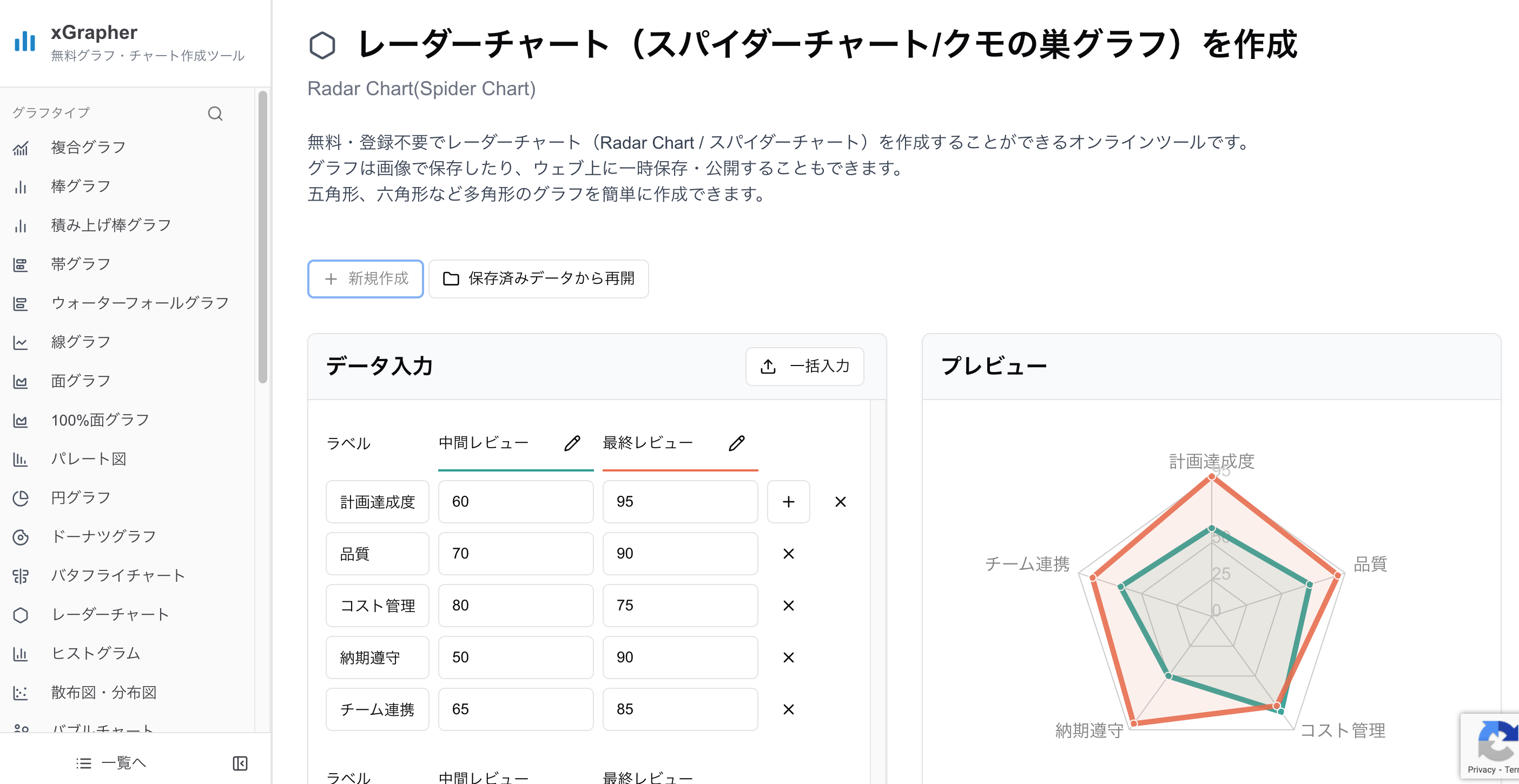Viewport: 1519px width, 784px height.
Task: Click the 新規作成 button
Action: tap(366, 279)
